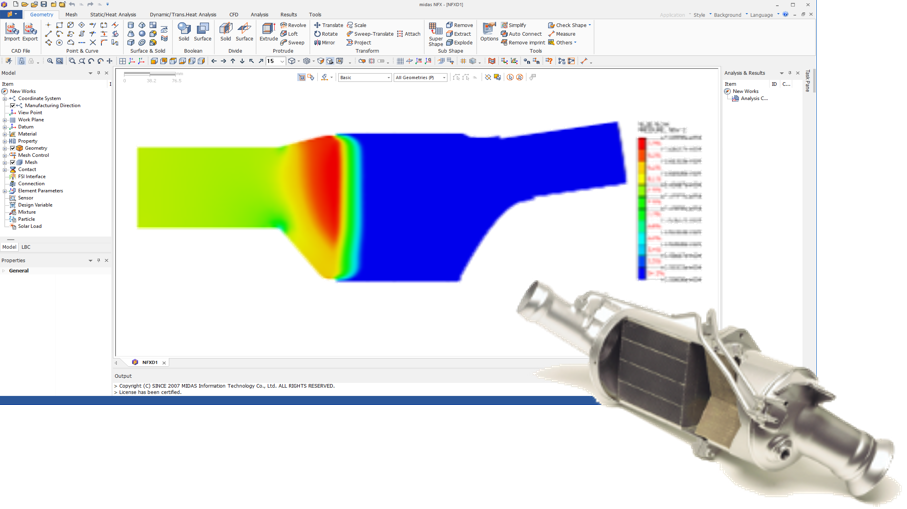Open the Mesh ribbon tab
Image resolution: width=907 pixels, height=509 pixels.
[71, 14]
